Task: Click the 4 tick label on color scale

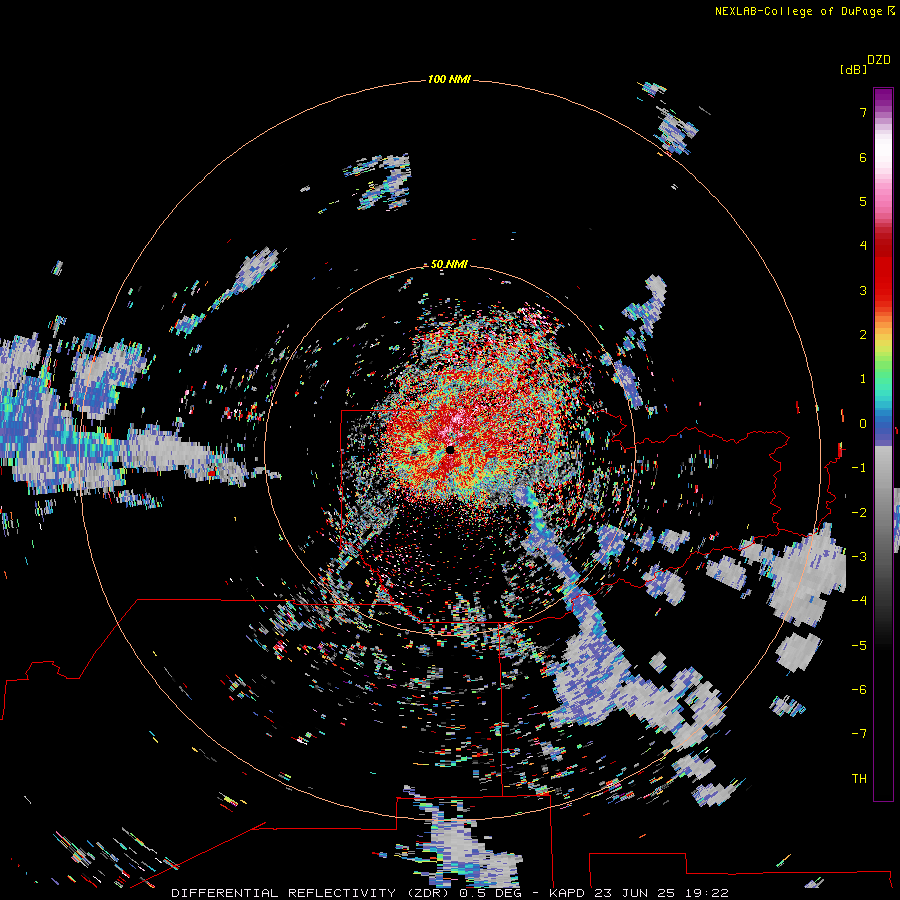Action: click(x=863, y=246)
